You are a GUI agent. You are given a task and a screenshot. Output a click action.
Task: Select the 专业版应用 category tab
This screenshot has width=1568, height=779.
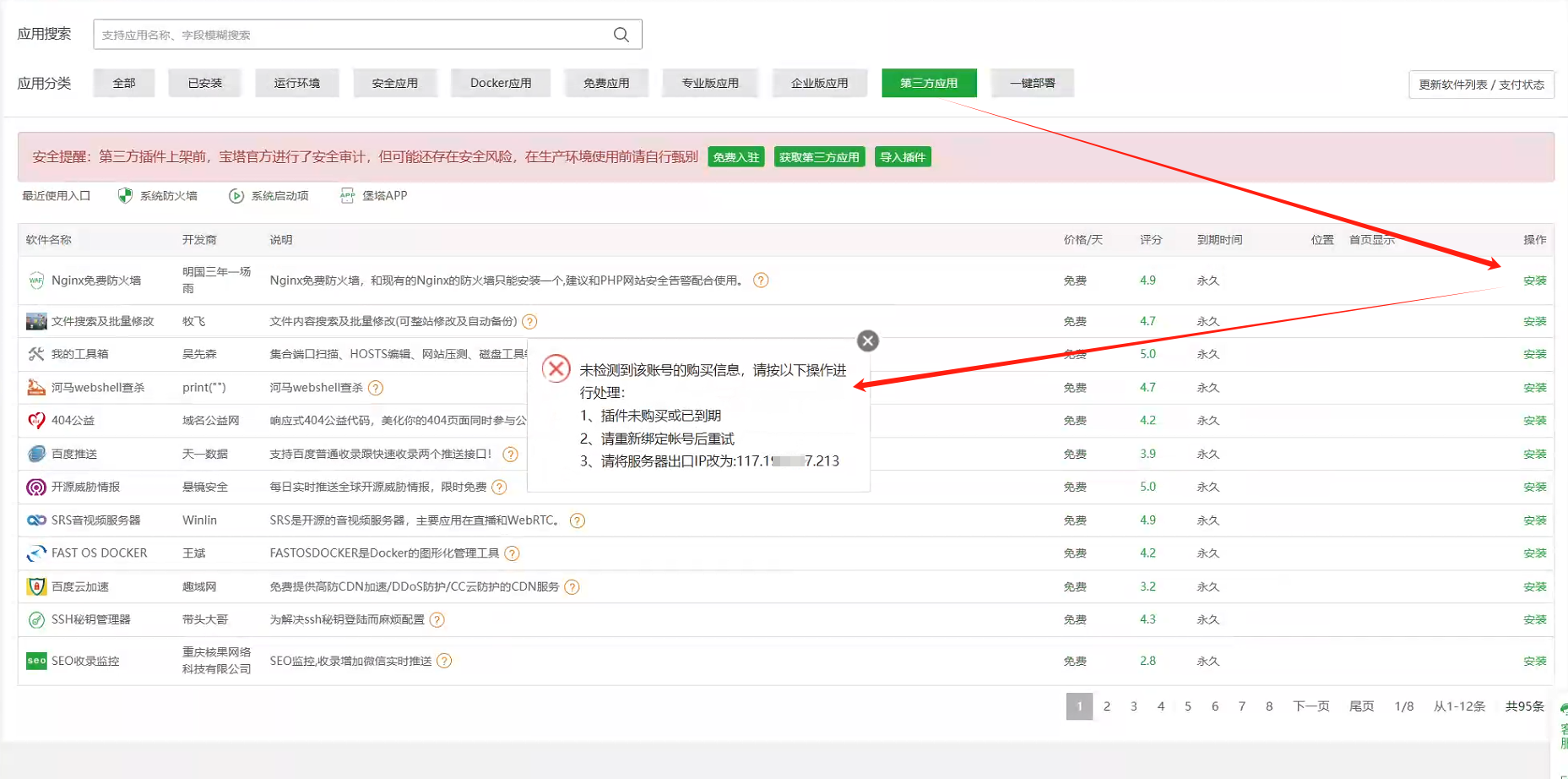(710, 83)
